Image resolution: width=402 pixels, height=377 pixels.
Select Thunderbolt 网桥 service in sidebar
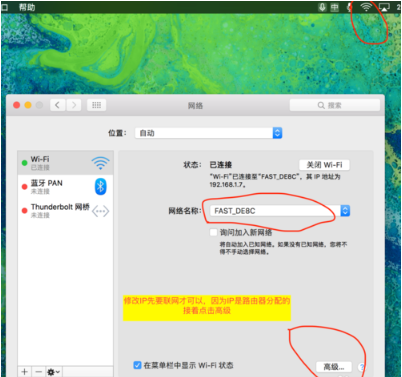[65, 211]
